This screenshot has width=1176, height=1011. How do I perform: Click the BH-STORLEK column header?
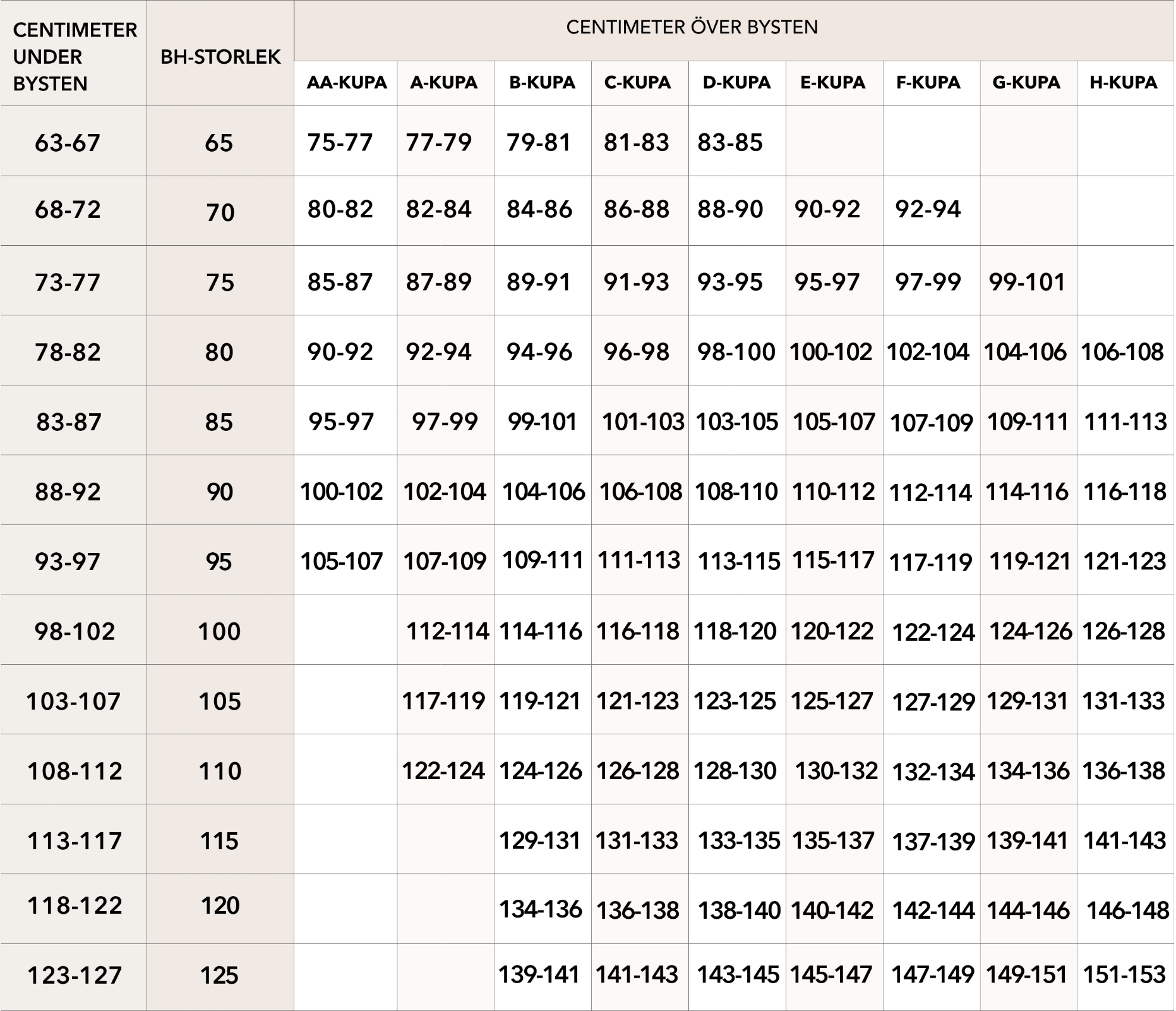coord(220,57)
